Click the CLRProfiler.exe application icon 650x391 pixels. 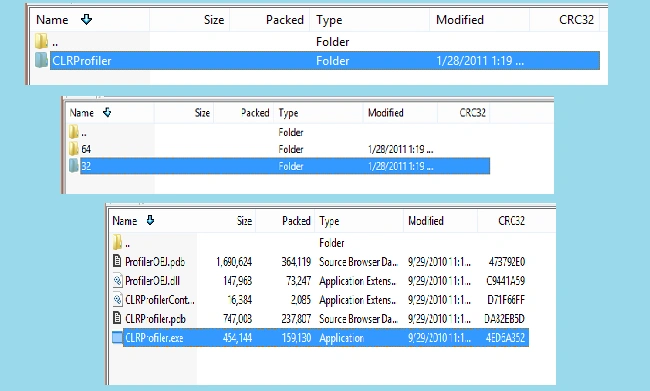pyautogui.click(x=117, y=338)
